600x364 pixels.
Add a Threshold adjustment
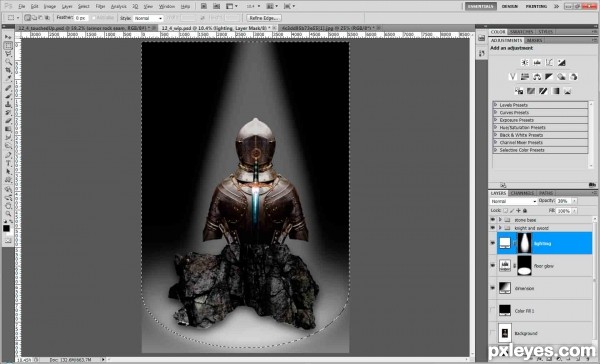[543, 91]
